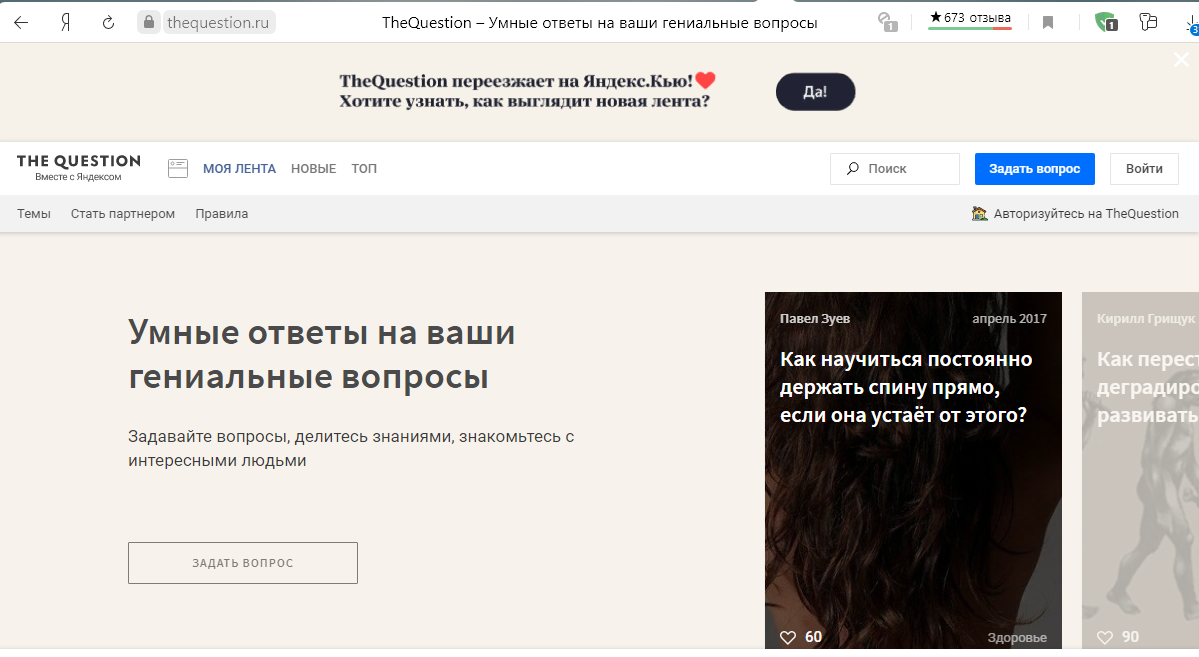
Task: Open the card about держать спину прямо
Action: 913,470
